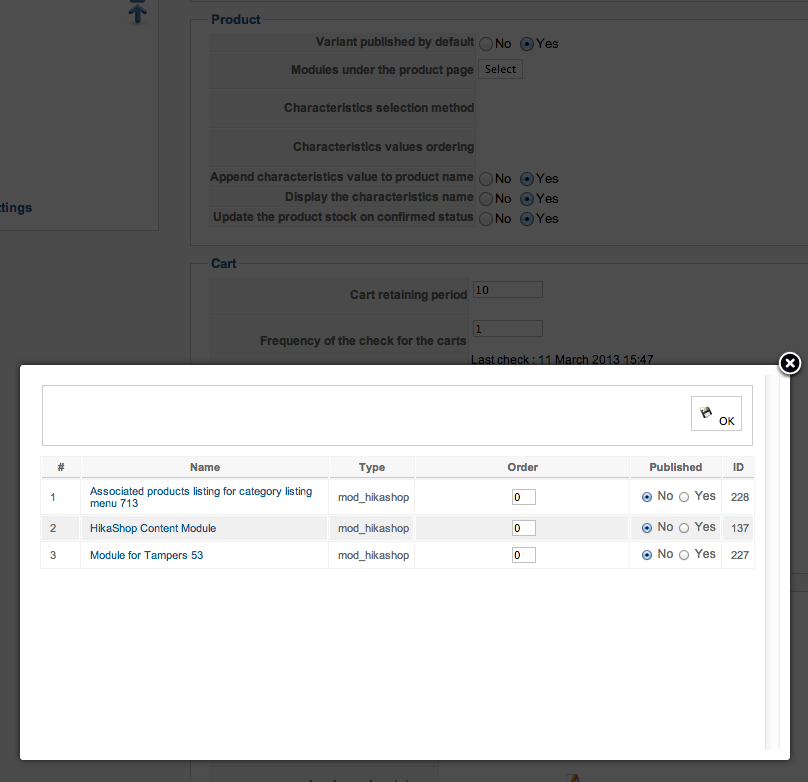Click the Order column header

point(523,467)
